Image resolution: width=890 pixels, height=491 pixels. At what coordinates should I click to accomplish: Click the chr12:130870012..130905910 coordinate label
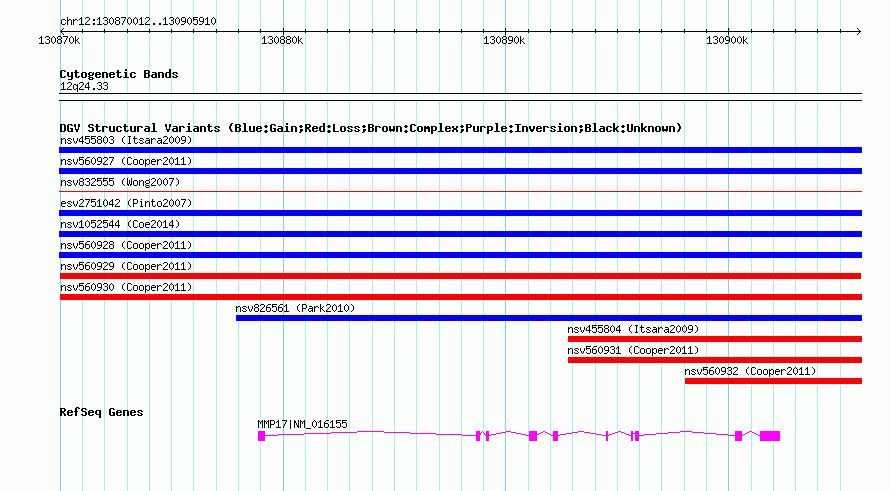[x=138, y=22]
